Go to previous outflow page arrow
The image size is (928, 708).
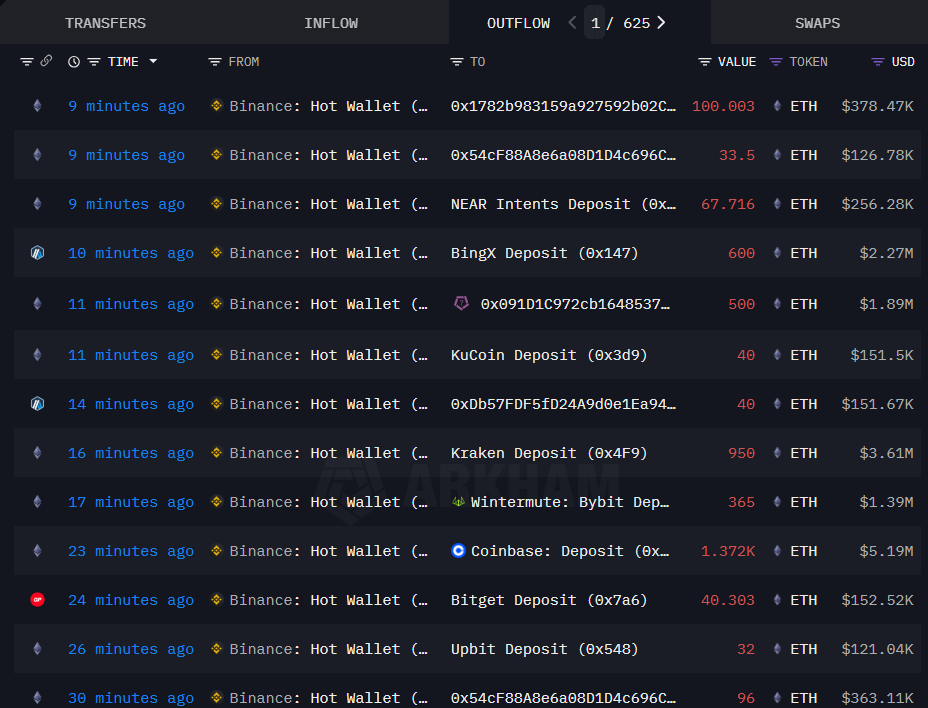click(572, 22)
